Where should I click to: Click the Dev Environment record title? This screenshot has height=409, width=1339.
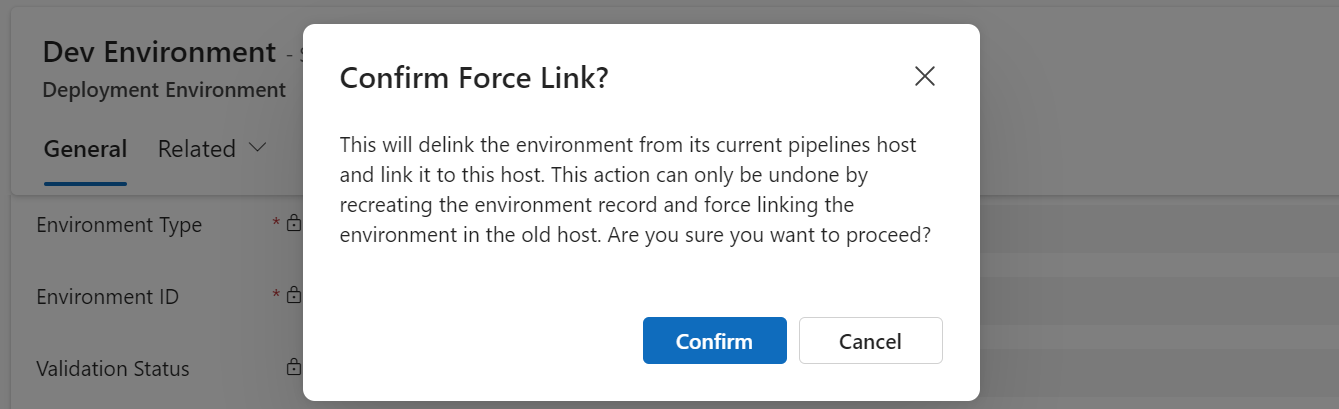tap(160, 52)
